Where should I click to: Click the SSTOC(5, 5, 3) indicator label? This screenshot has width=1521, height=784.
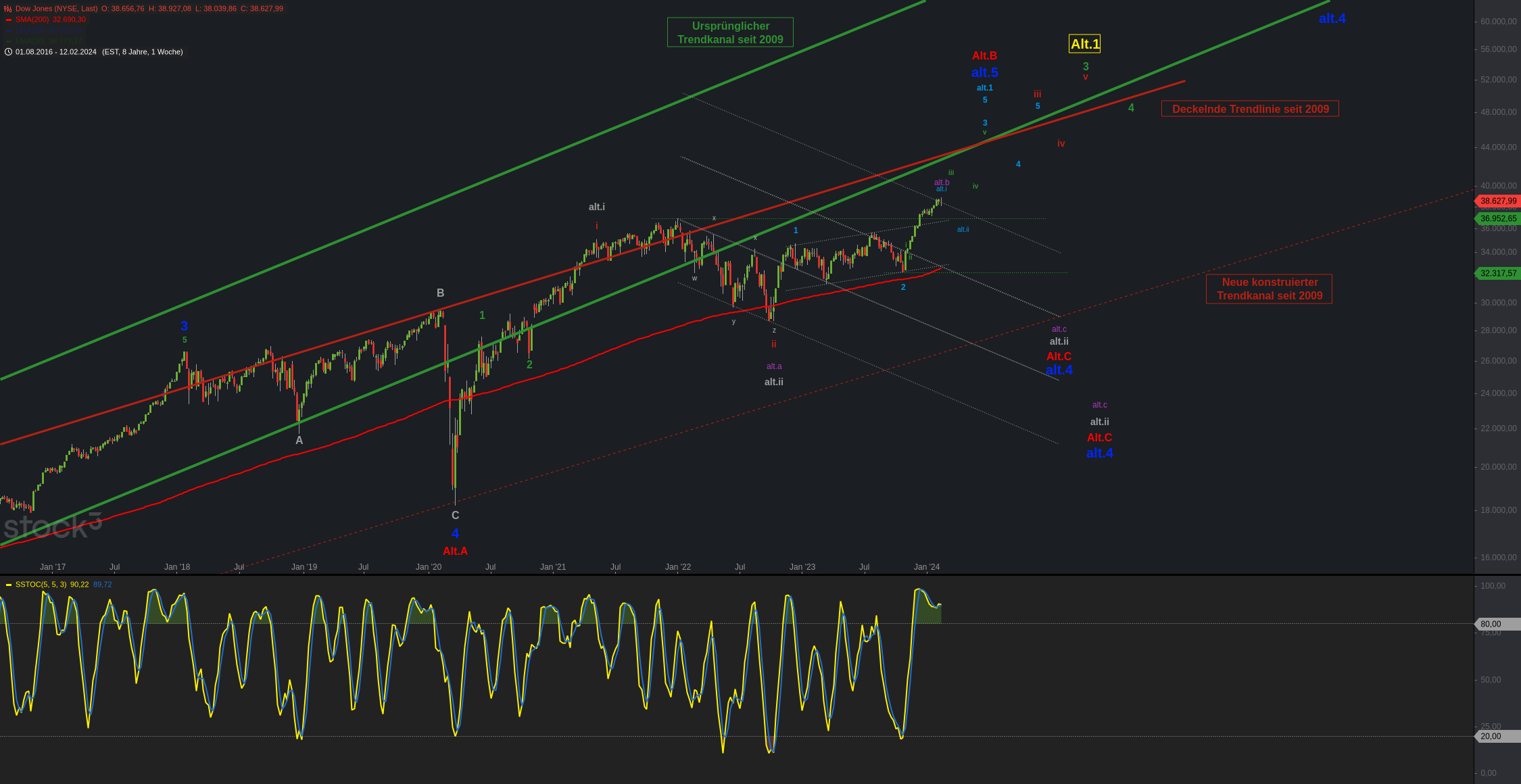pyautogui.click(x=41, y=585)
